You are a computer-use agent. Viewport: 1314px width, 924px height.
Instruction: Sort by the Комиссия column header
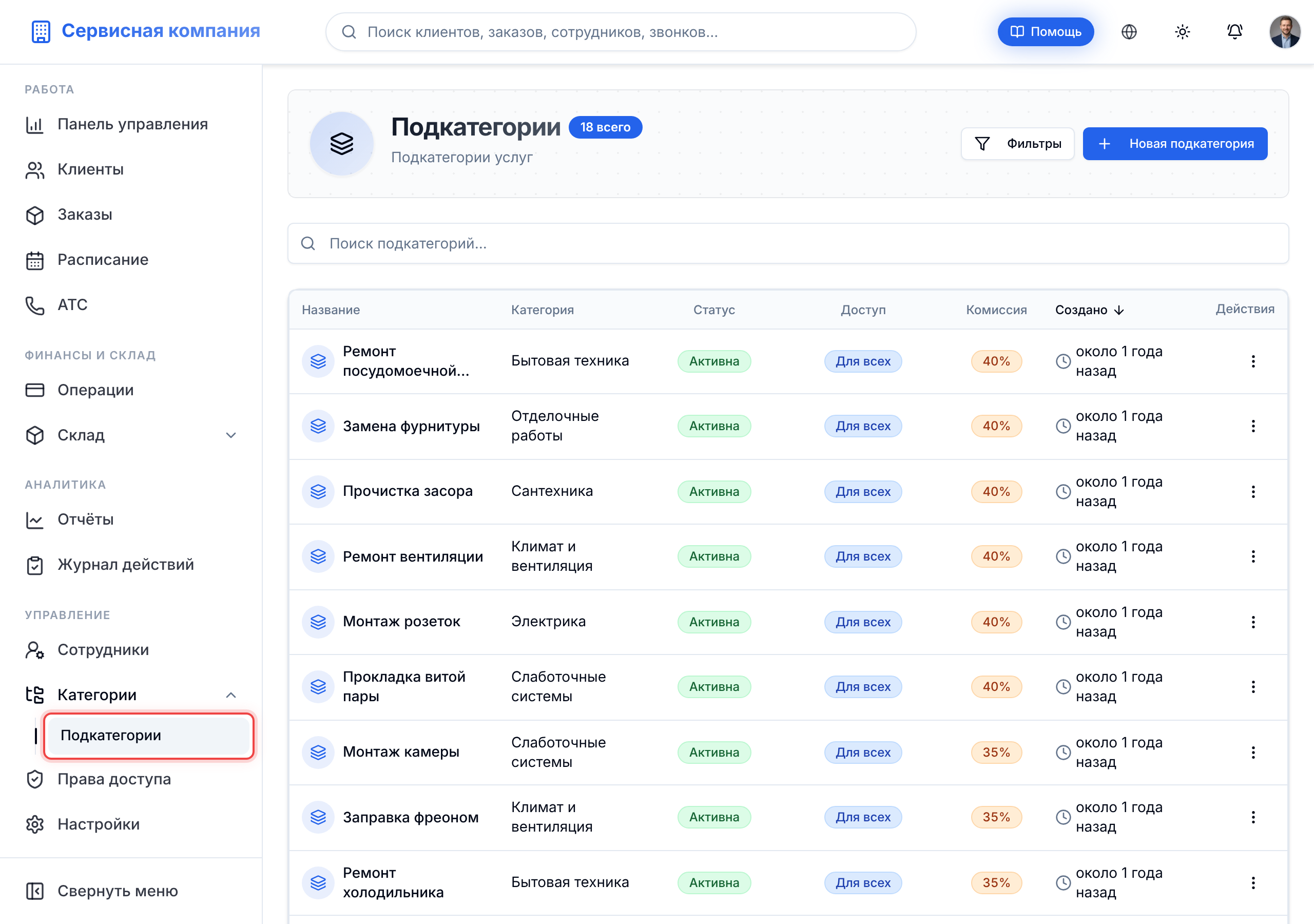coord(996,310)
